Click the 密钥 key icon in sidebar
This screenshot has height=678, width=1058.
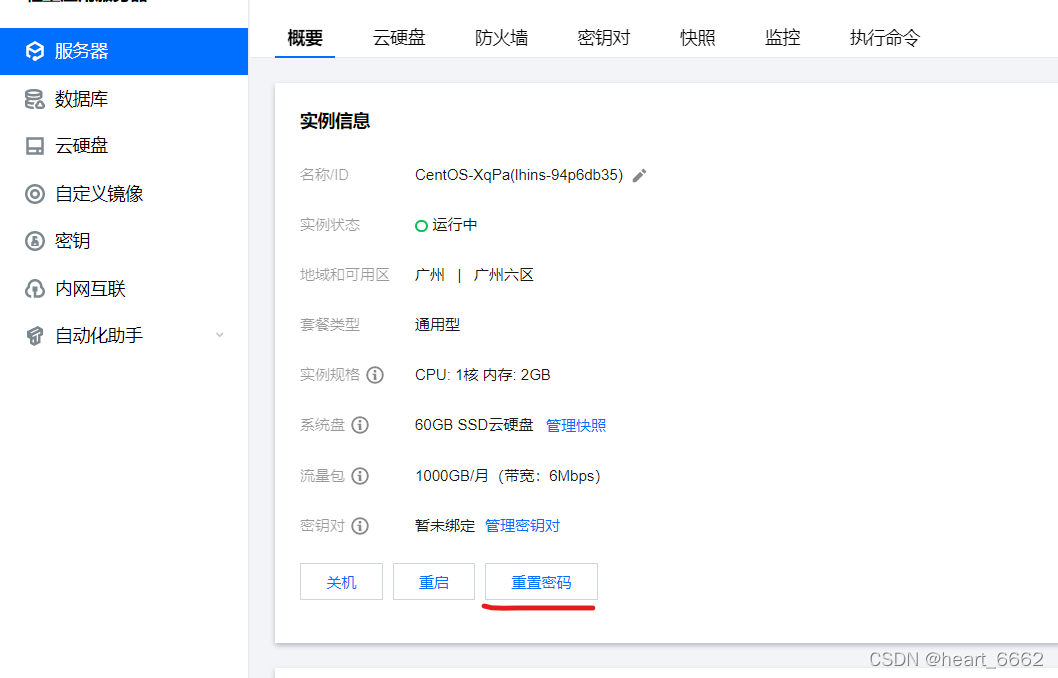click(x=34, y=241)
